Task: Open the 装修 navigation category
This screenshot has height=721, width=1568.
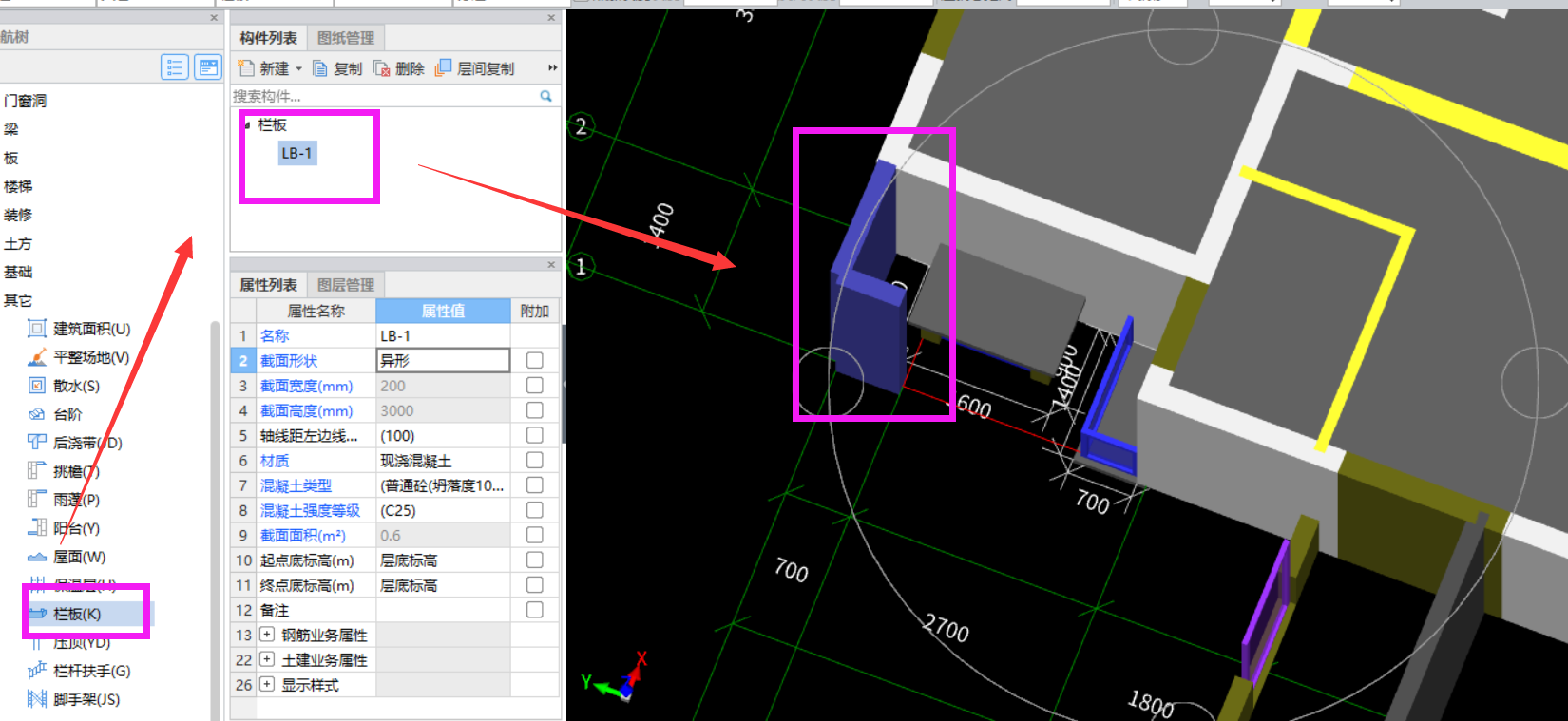Action: (x=18, y=215)
